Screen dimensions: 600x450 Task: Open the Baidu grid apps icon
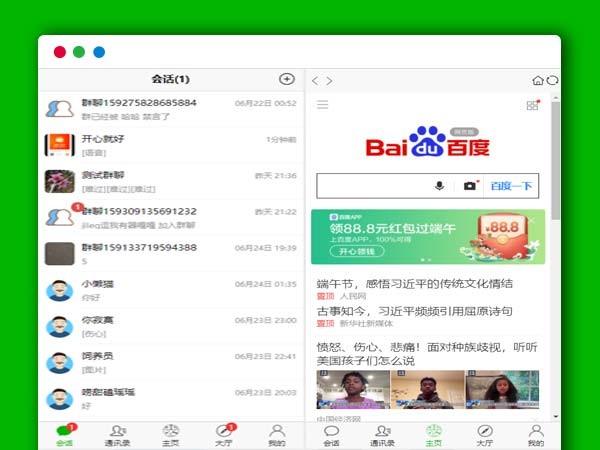(x=532, y=105)
